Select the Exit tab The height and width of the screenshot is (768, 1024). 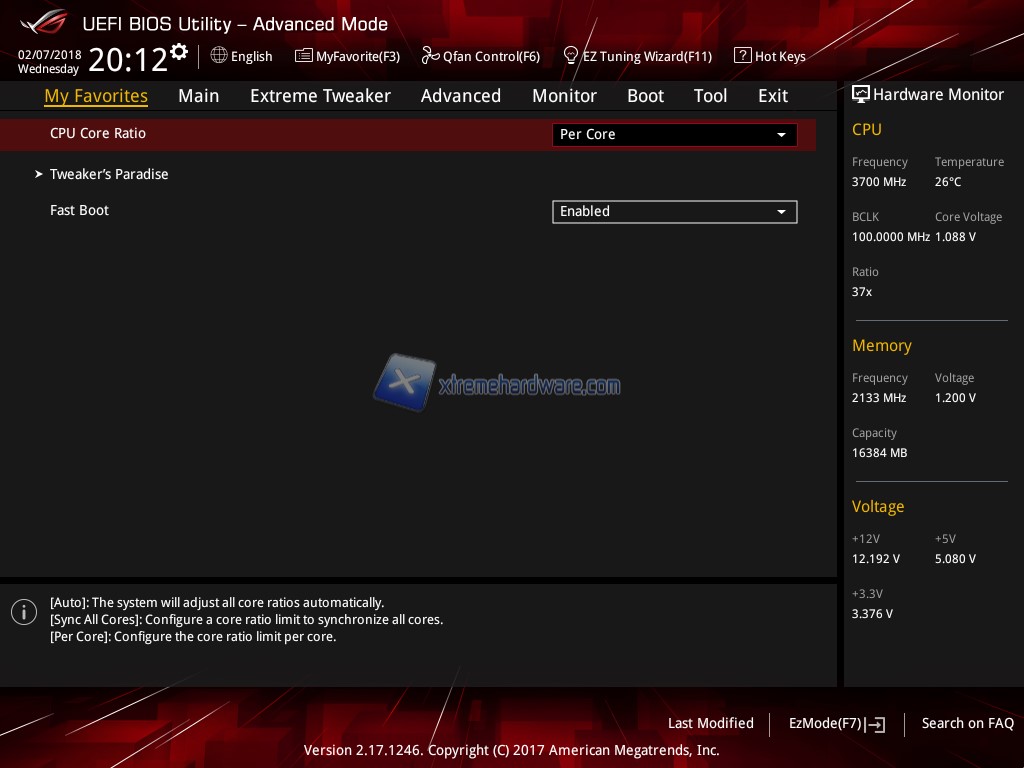point(773,96)
